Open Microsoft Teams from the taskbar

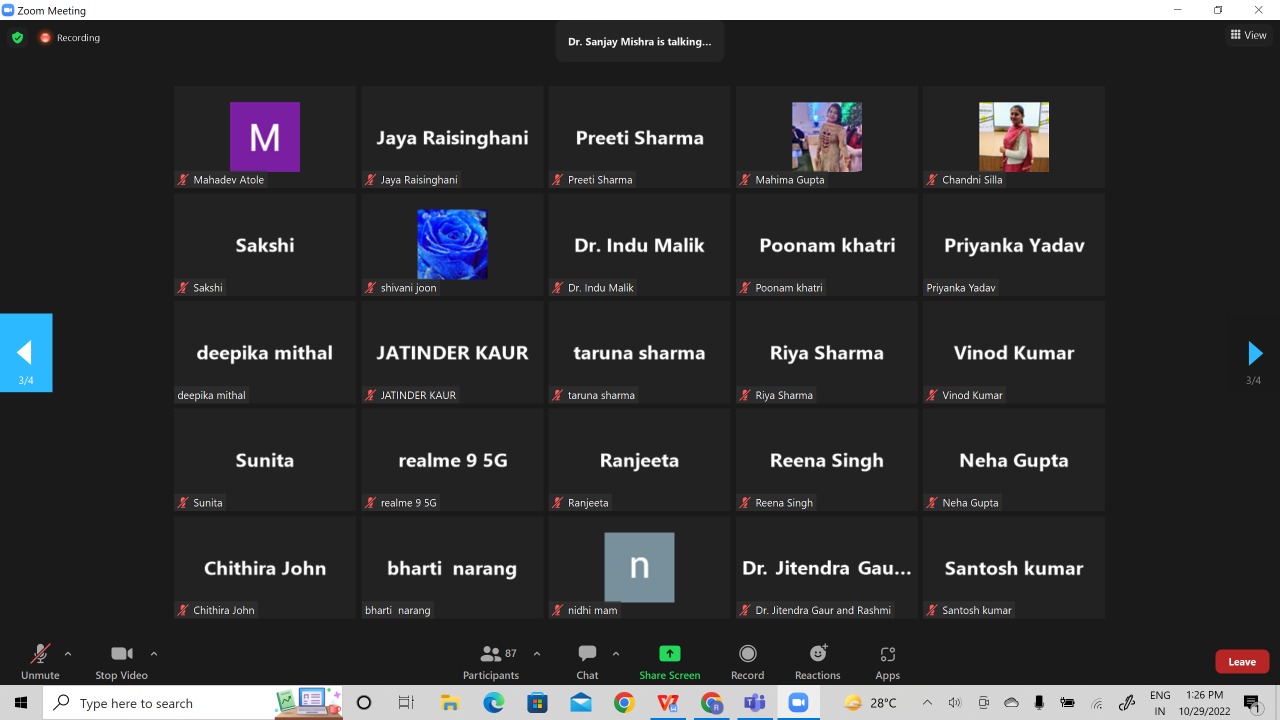click(x=754, y=703)
